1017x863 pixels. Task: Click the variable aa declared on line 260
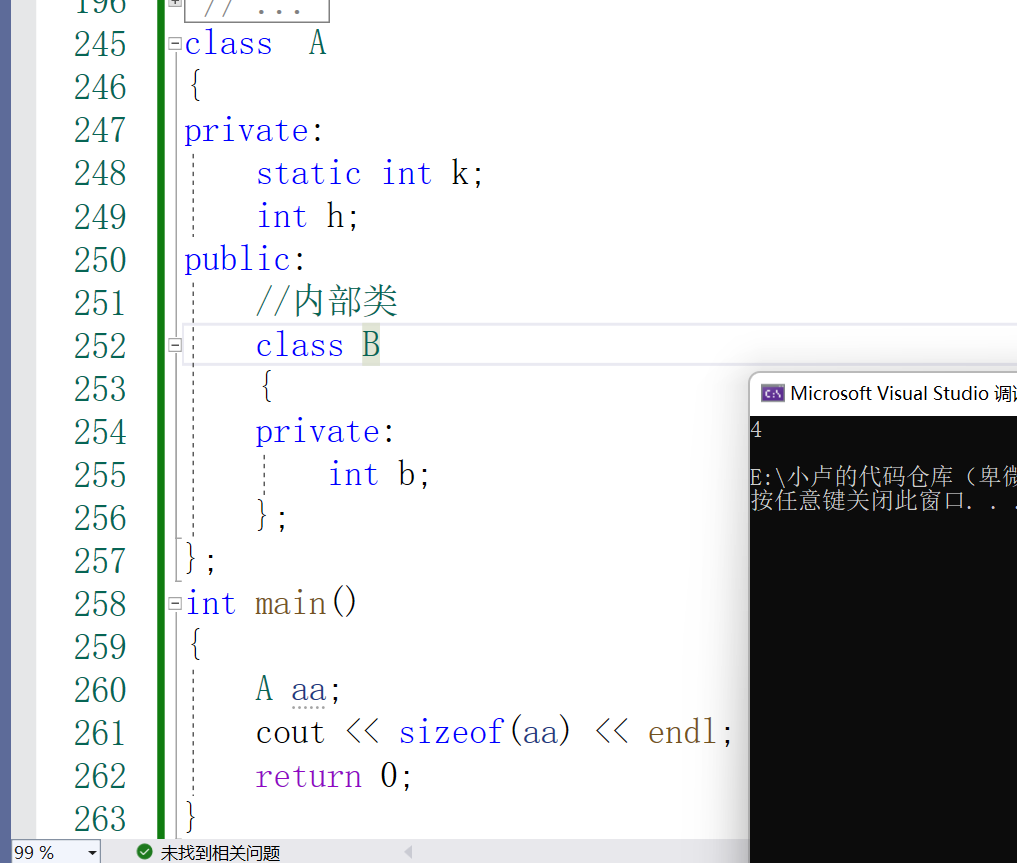(x=308, y=689)
